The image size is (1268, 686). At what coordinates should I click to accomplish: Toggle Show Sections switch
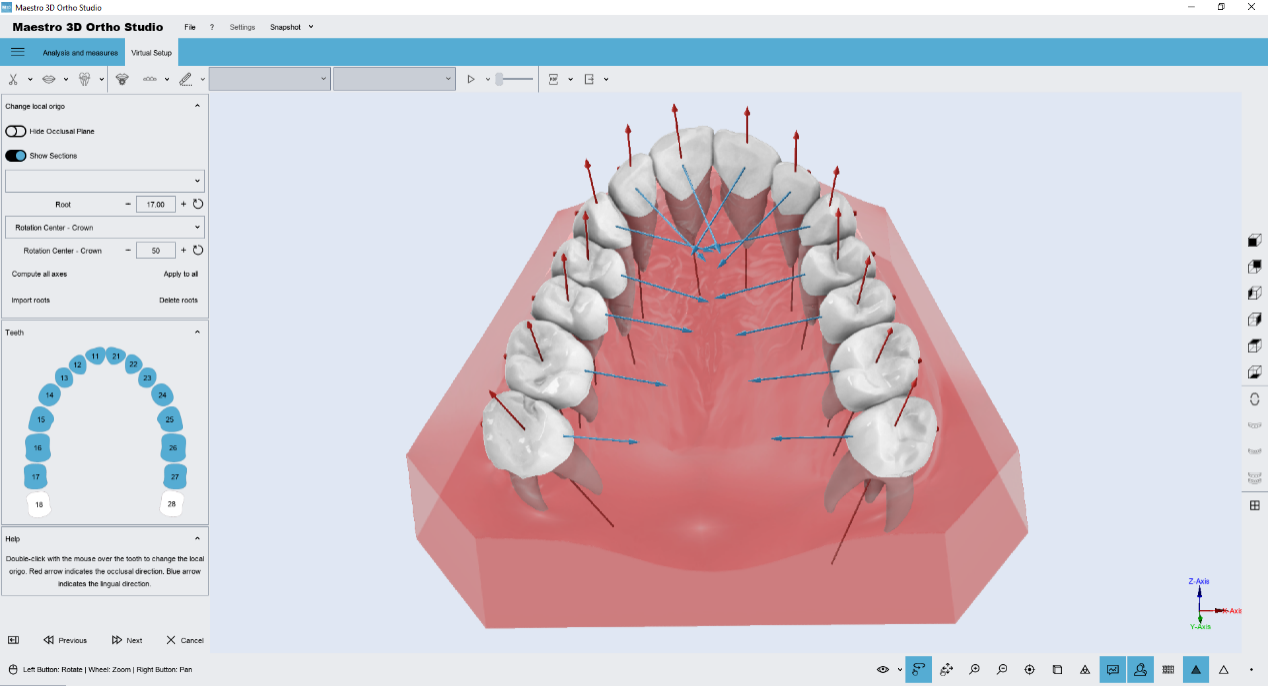click(15, 155)
